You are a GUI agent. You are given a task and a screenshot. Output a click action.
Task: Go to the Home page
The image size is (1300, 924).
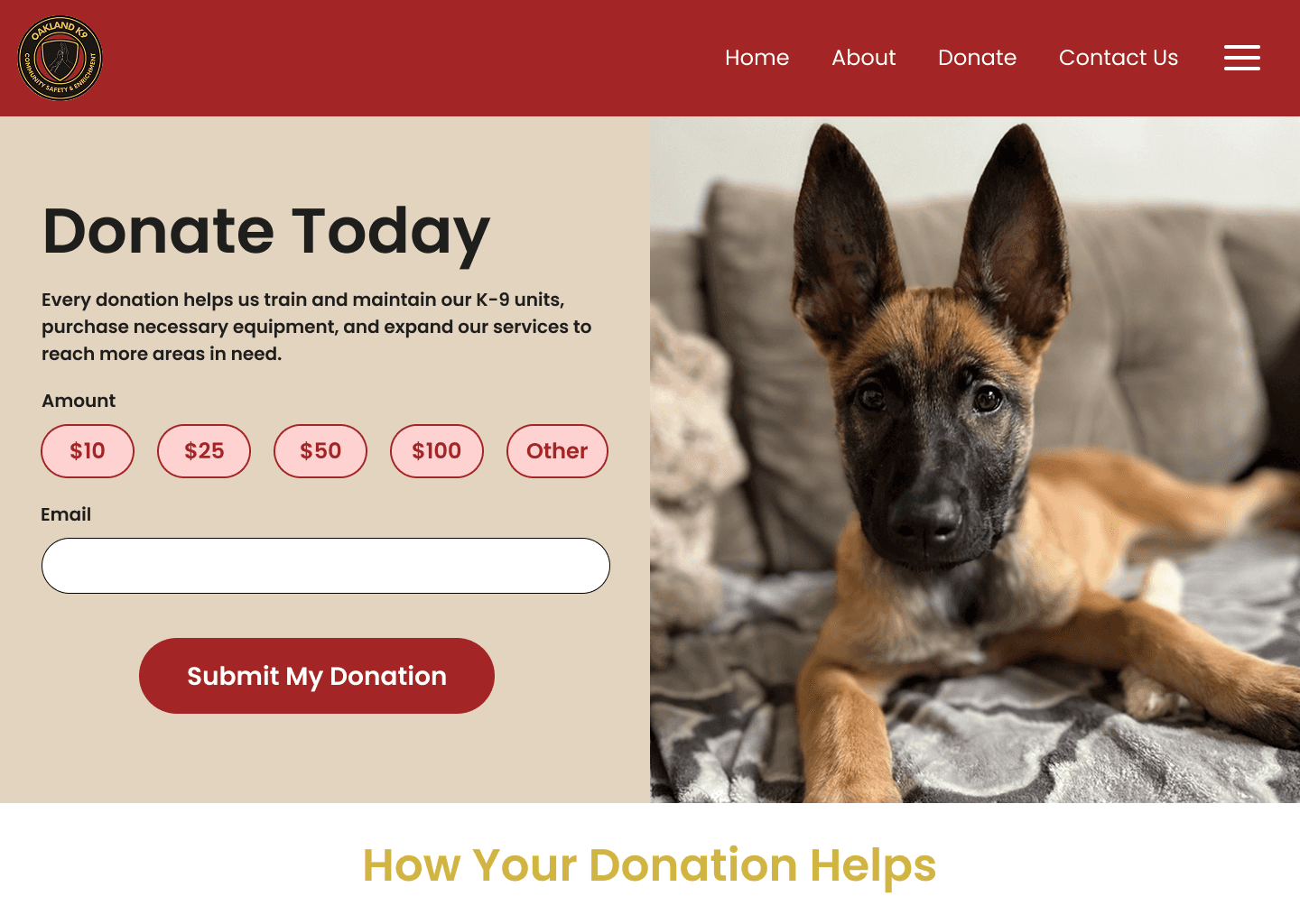pyautogui.click(x=757, y=58)
